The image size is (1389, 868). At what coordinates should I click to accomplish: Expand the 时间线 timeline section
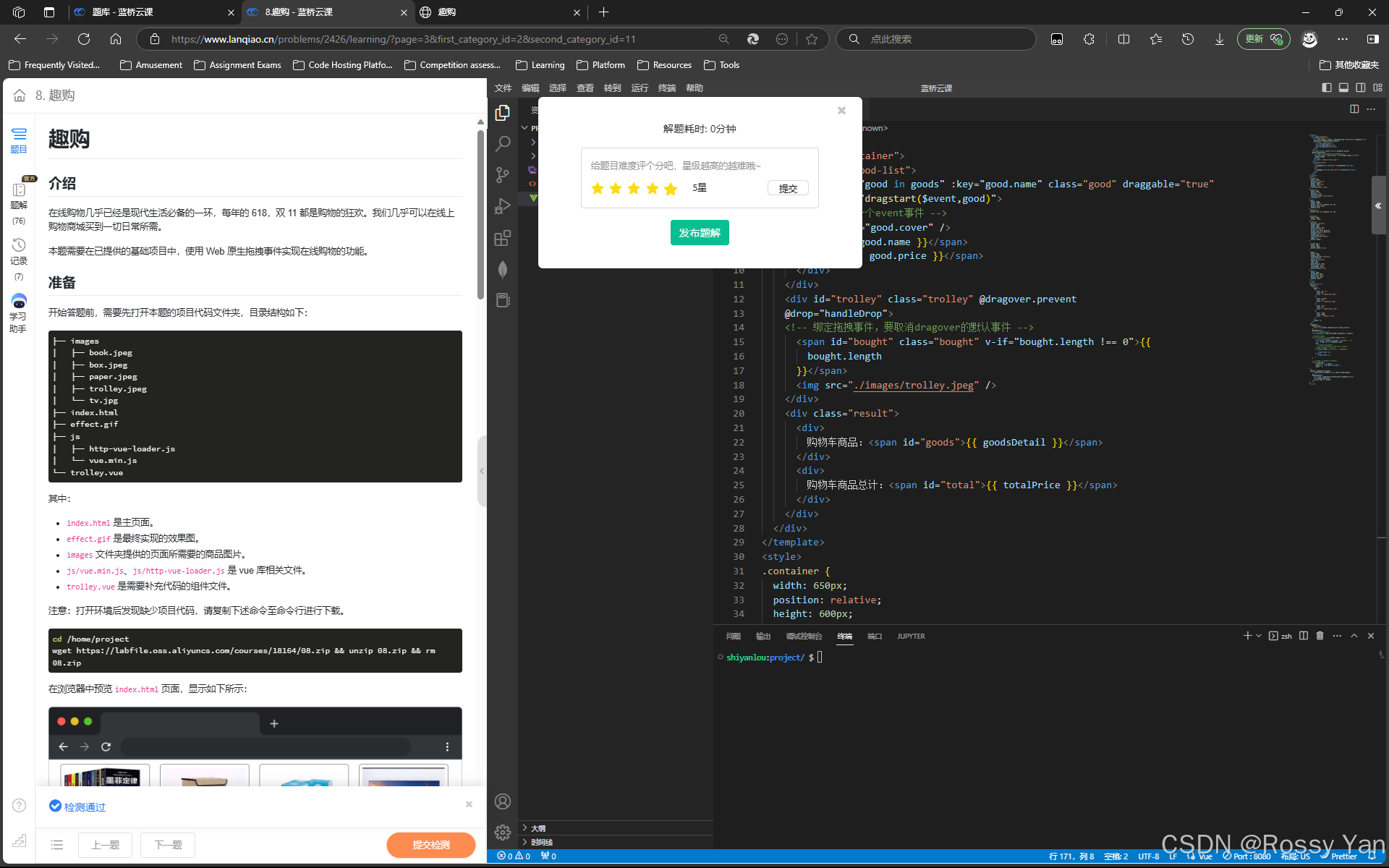pyautogui.click(x=541, y=842)
